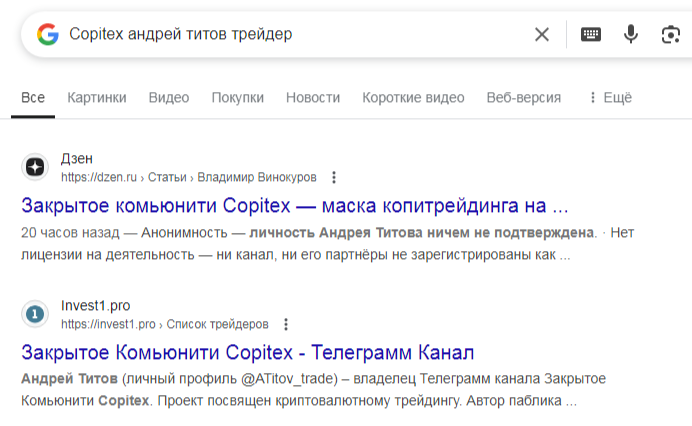Open options menu for Дзен result
The width and height of the screenshot is (692, 426).
[x=334, y=178]
